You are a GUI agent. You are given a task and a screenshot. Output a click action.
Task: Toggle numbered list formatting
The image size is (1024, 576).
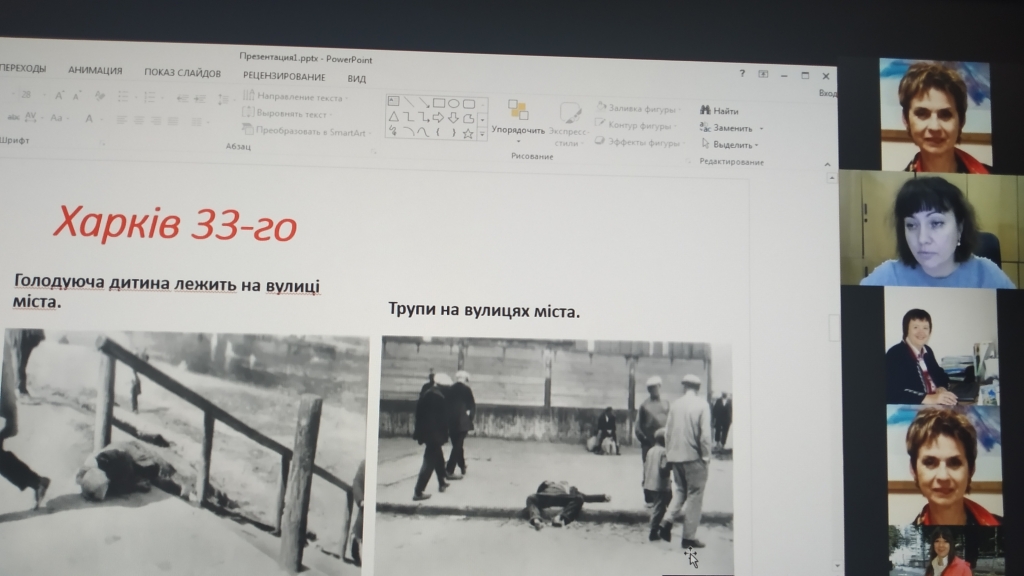click(x=151, y=97)
